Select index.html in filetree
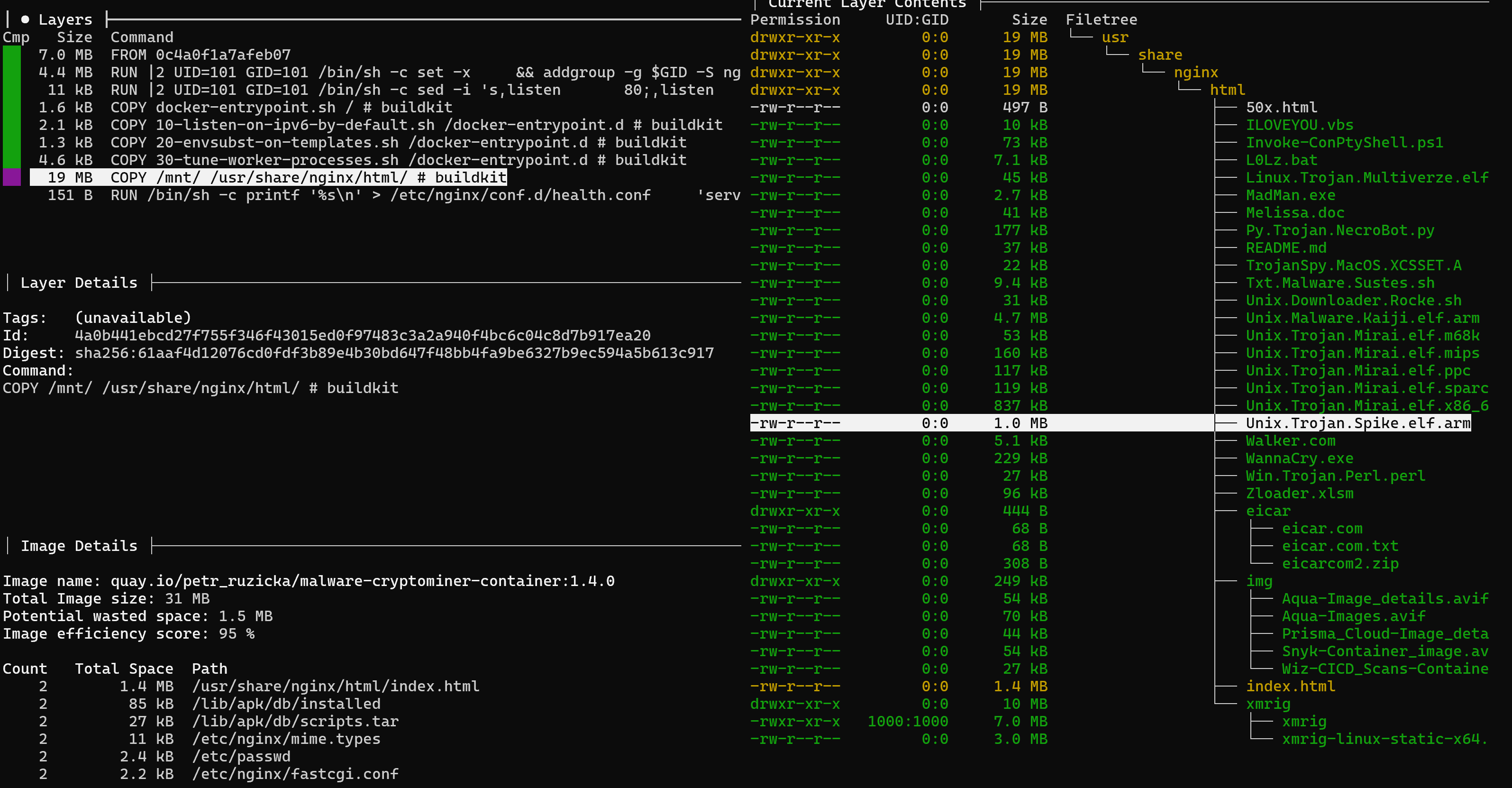 pos(1290,687)
